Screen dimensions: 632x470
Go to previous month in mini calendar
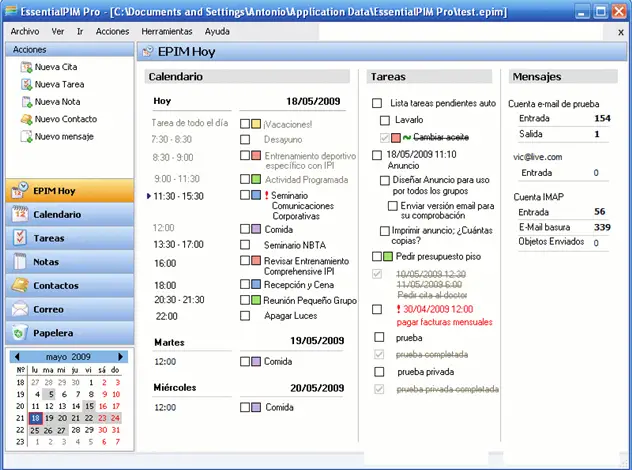[17, 357]
